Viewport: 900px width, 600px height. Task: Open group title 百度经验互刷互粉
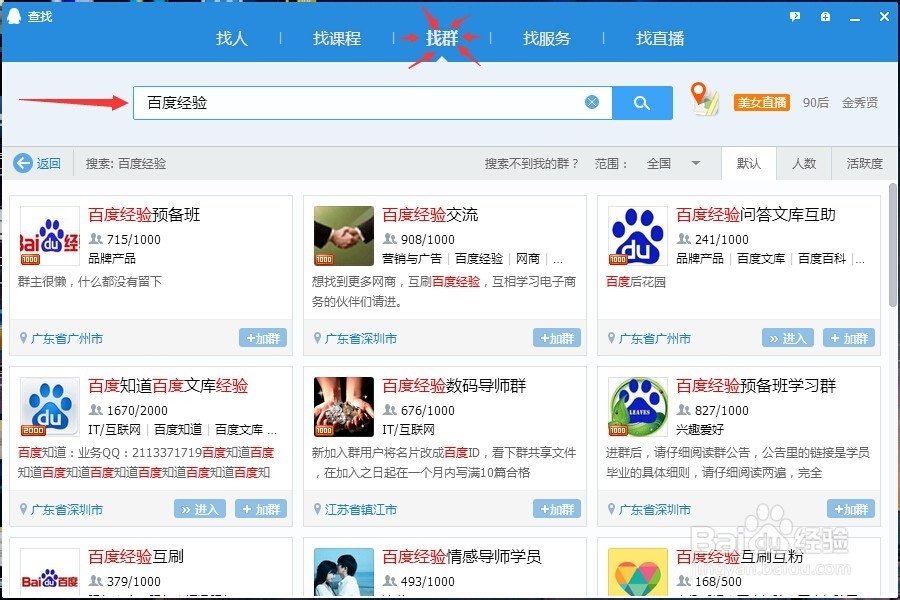click(x=739, y=556)
